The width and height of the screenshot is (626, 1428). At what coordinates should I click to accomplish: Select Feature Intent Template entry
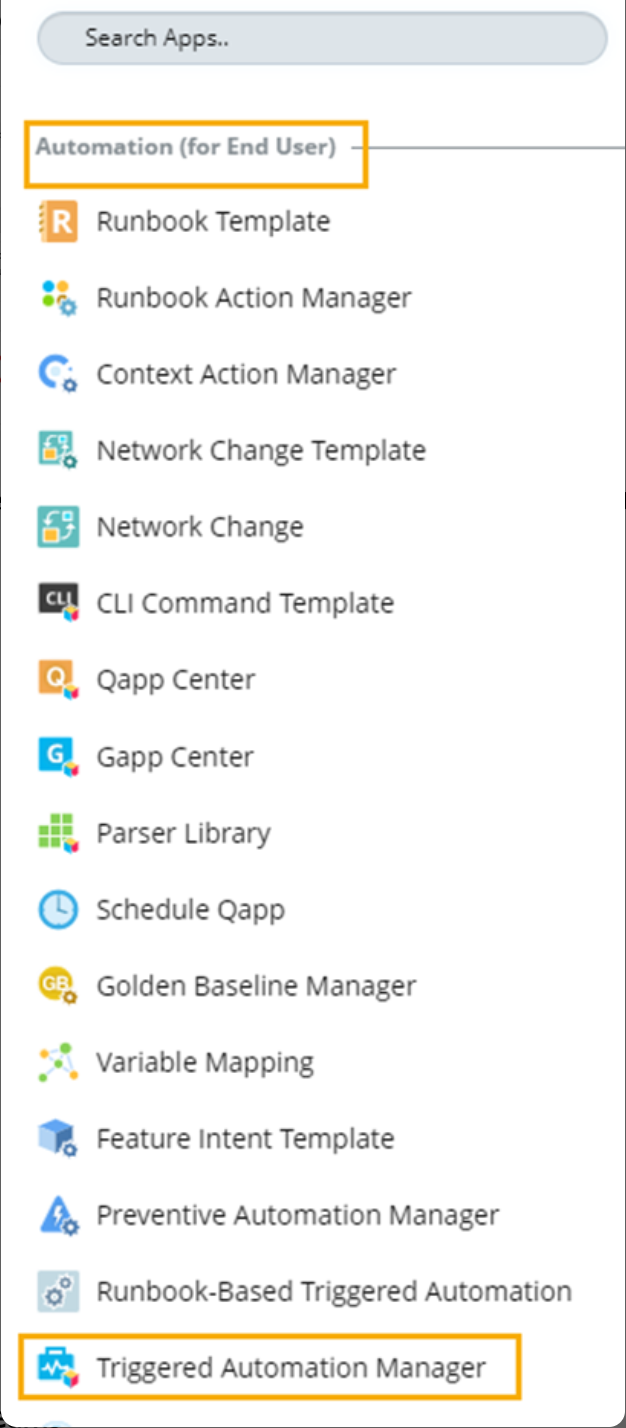(x=245, y=1139)
